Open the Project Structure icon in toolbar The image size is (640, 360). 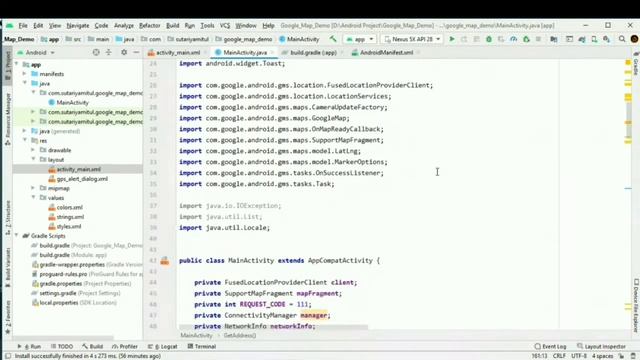[554, 39]
